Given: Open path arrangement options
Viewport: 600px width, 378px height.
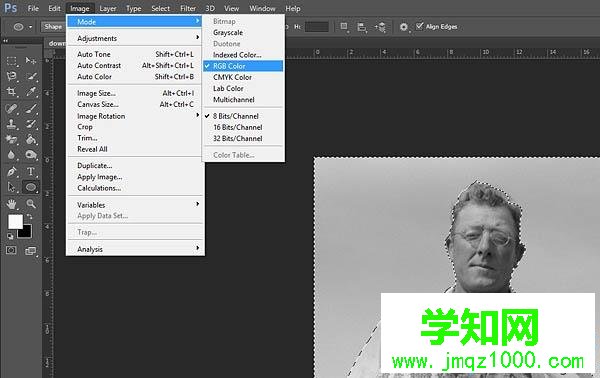Looking at the screenshot, I should pos(381,27).
